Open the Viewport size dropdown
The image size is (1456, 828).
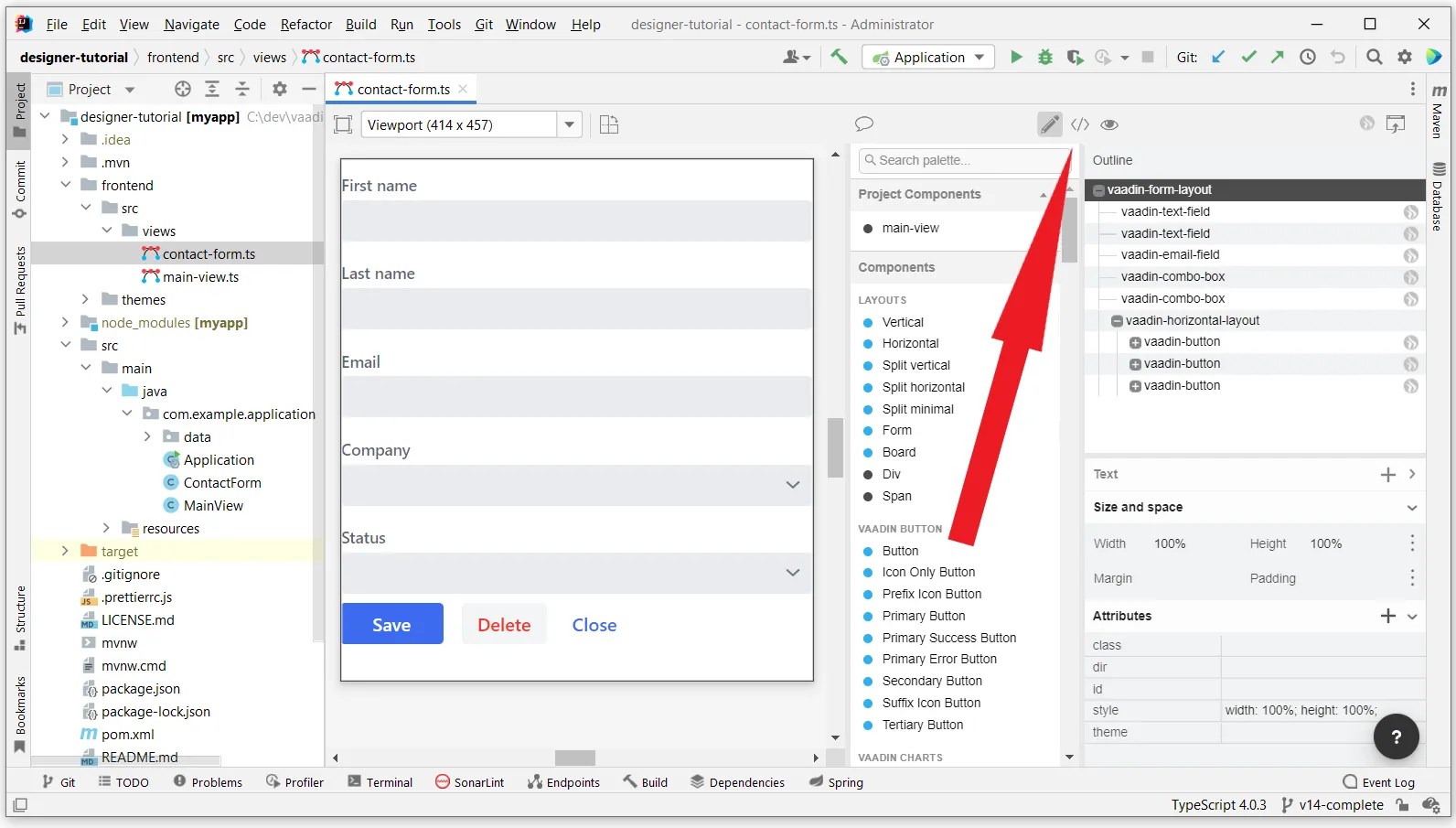(x=569, y=124)
